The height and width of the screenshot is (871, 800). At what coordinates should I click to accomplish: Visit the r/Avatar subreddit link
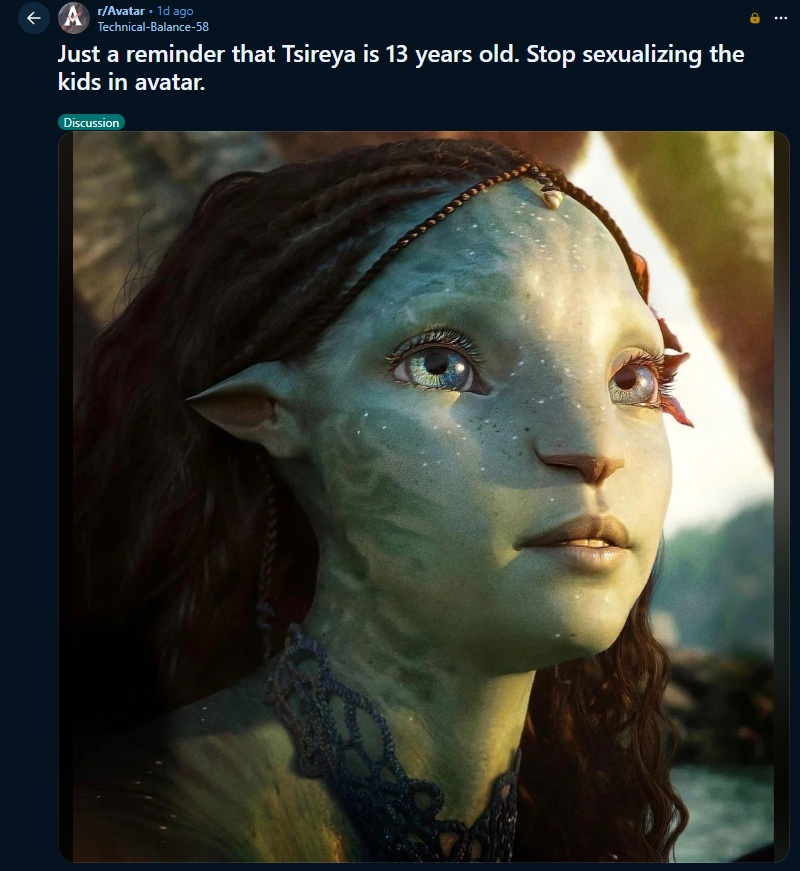click(x=121, y=11)
